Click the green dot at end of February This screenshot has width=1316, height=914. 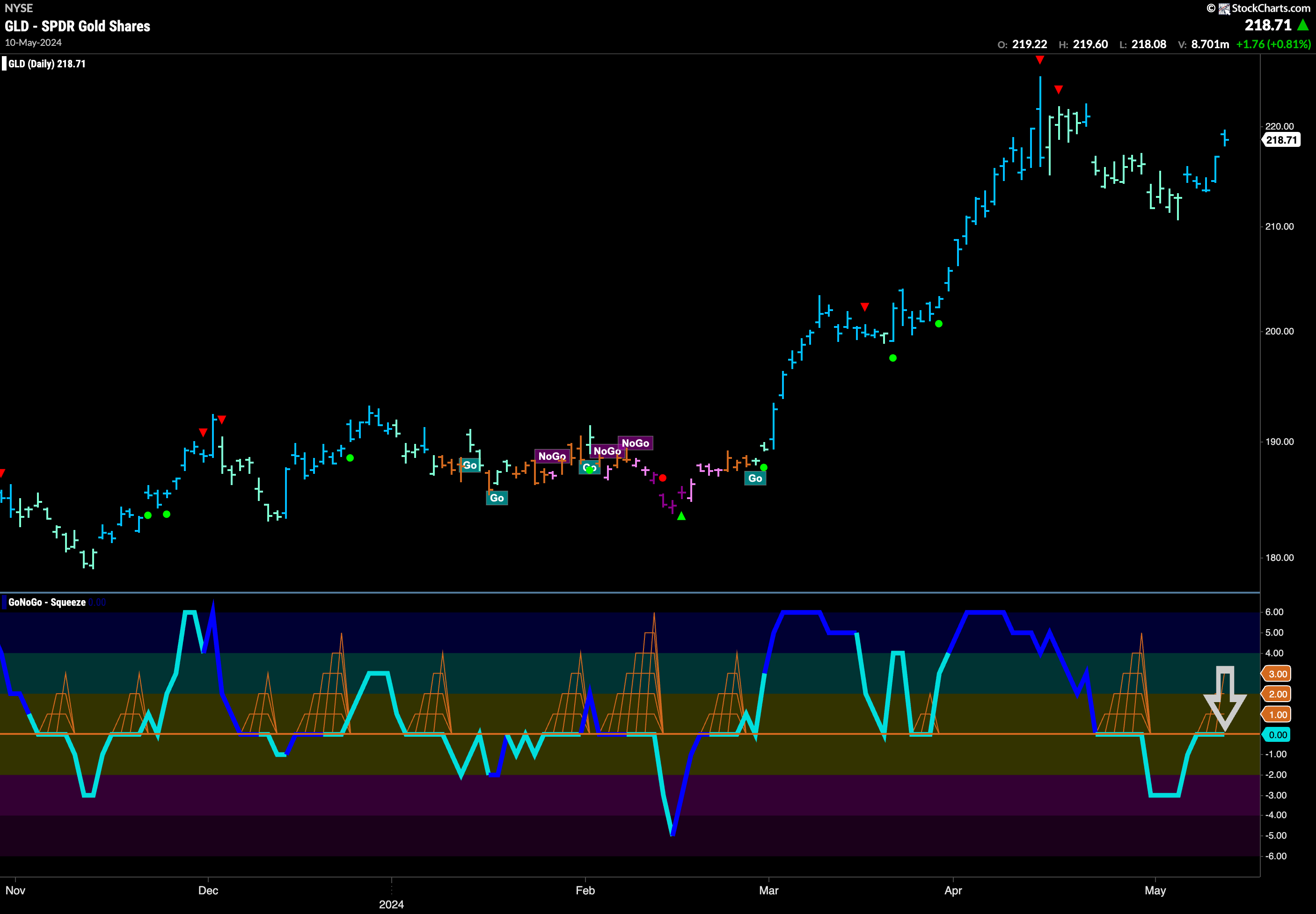(764, 467)
